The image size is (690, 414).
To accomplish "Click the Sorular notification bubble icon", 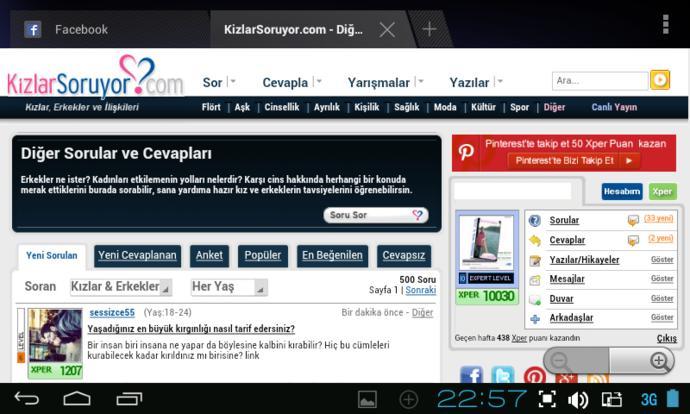I will click(x=633, y=220).
